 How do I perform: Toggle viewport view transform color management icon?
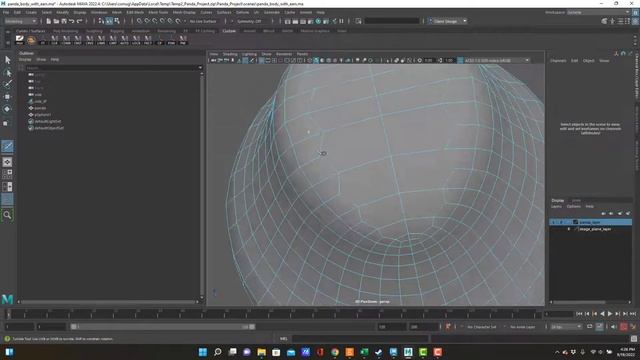pyautogui.click(x=460, y=60)
